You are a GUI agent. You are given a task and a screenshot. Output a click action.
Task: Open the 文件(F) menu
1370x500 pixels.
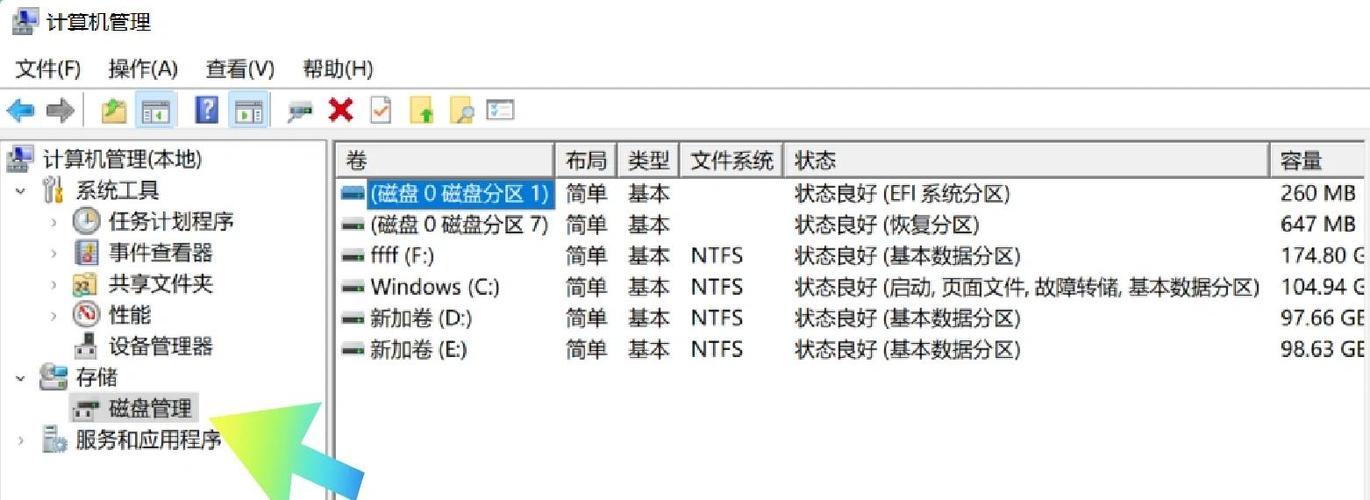(48, 69)
